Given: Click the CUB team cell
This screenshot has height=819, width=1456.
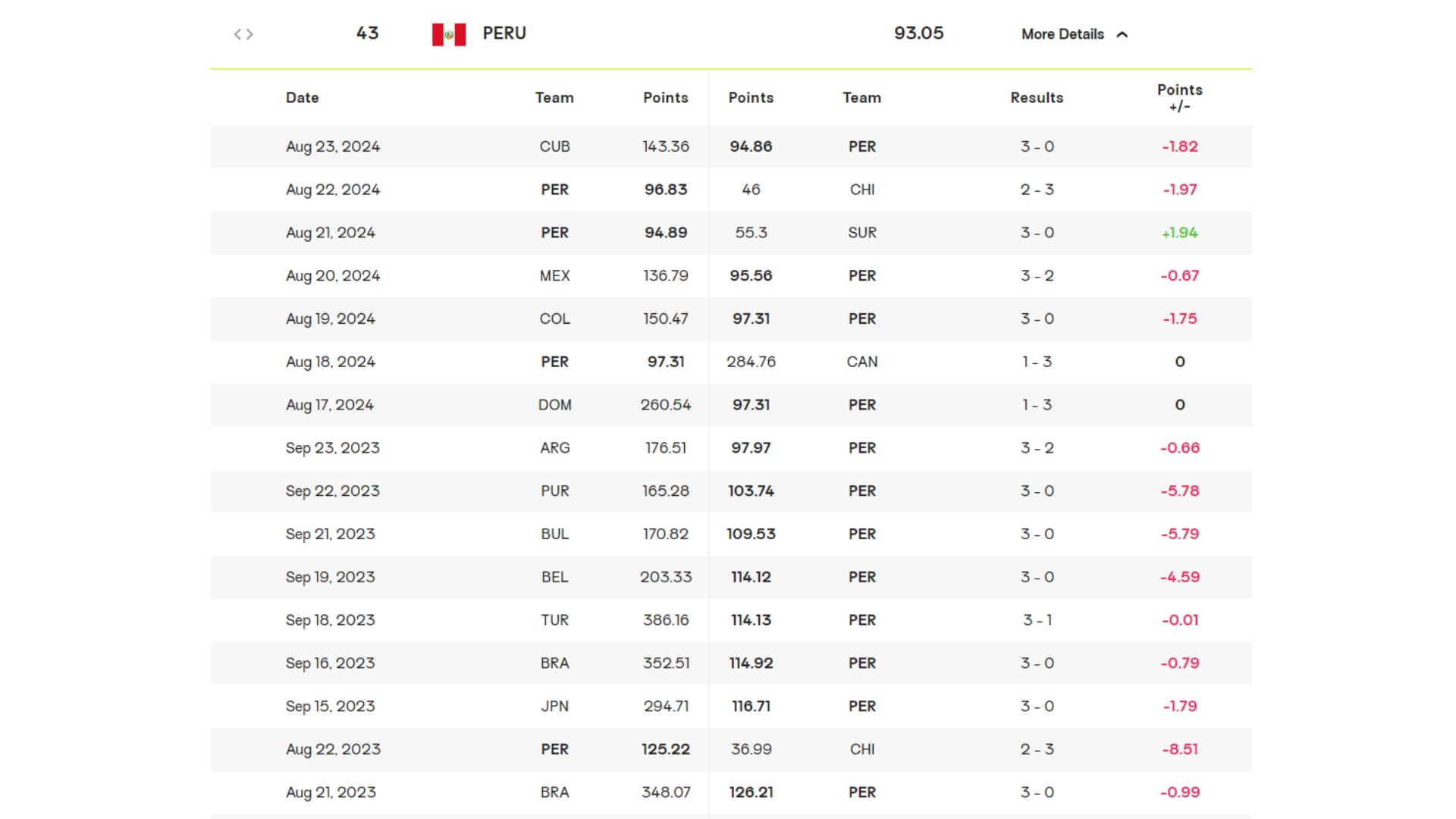Looking at the screenshot, I should pyautogui.click(x=554, y=146).
